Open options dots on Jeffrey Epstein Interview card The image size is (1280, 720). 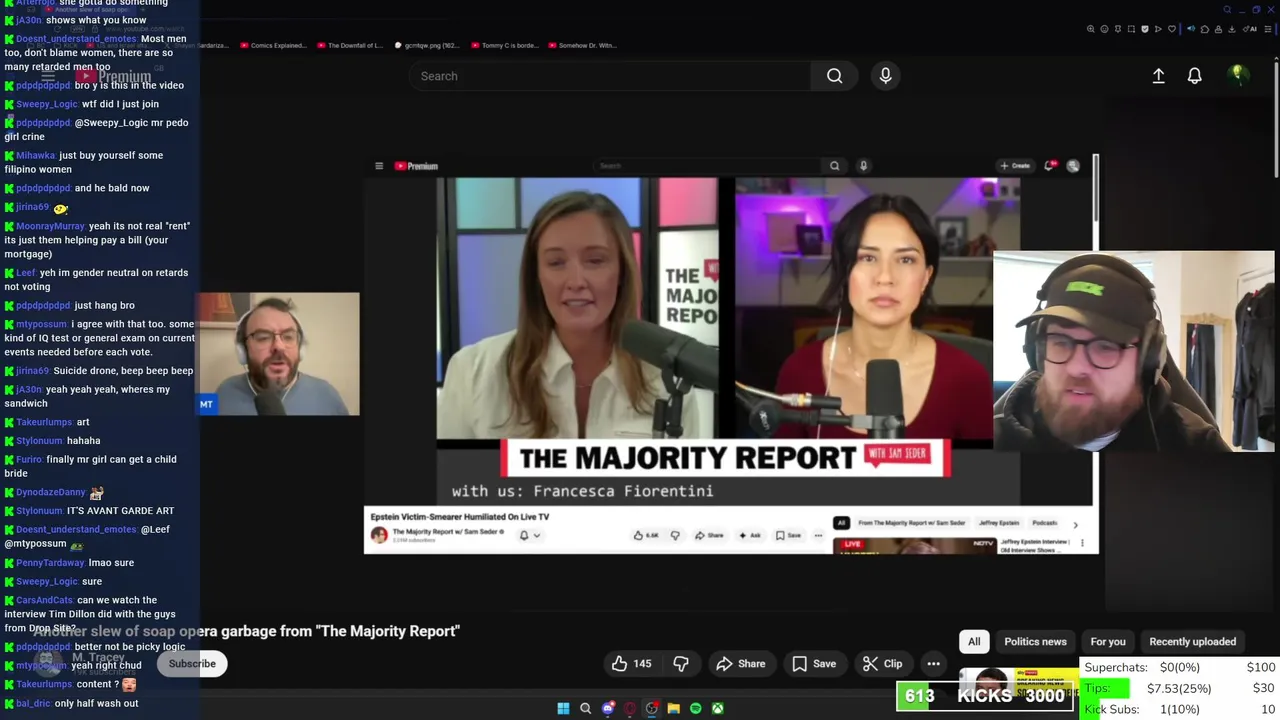pyautogui.click(x=1082, y=543)
